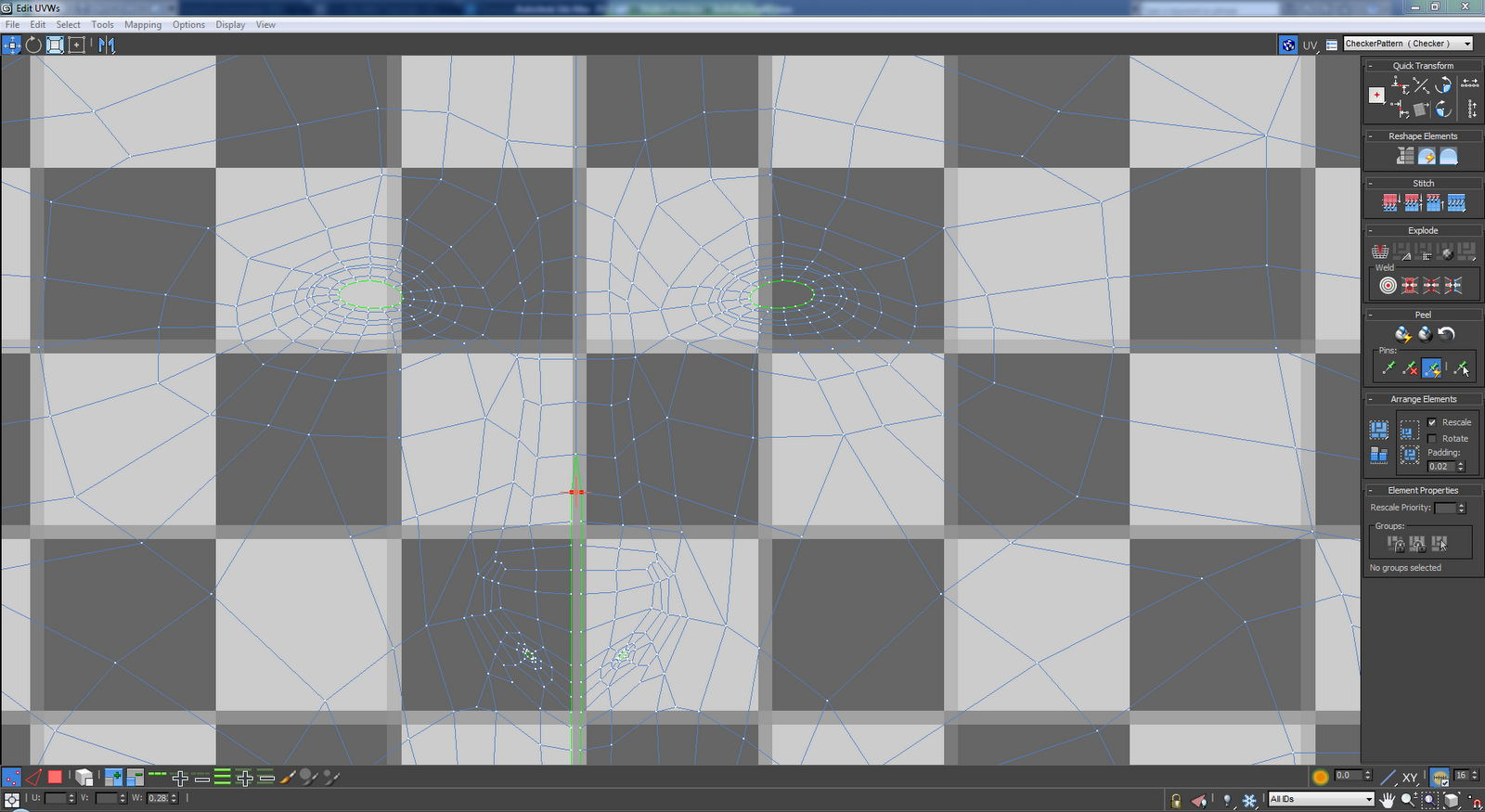Image resolution: width=1485 pixels, height=812 pixels.
Task: Click Zoom Extents icon in bottom bar
Action: coord(1452,800)
